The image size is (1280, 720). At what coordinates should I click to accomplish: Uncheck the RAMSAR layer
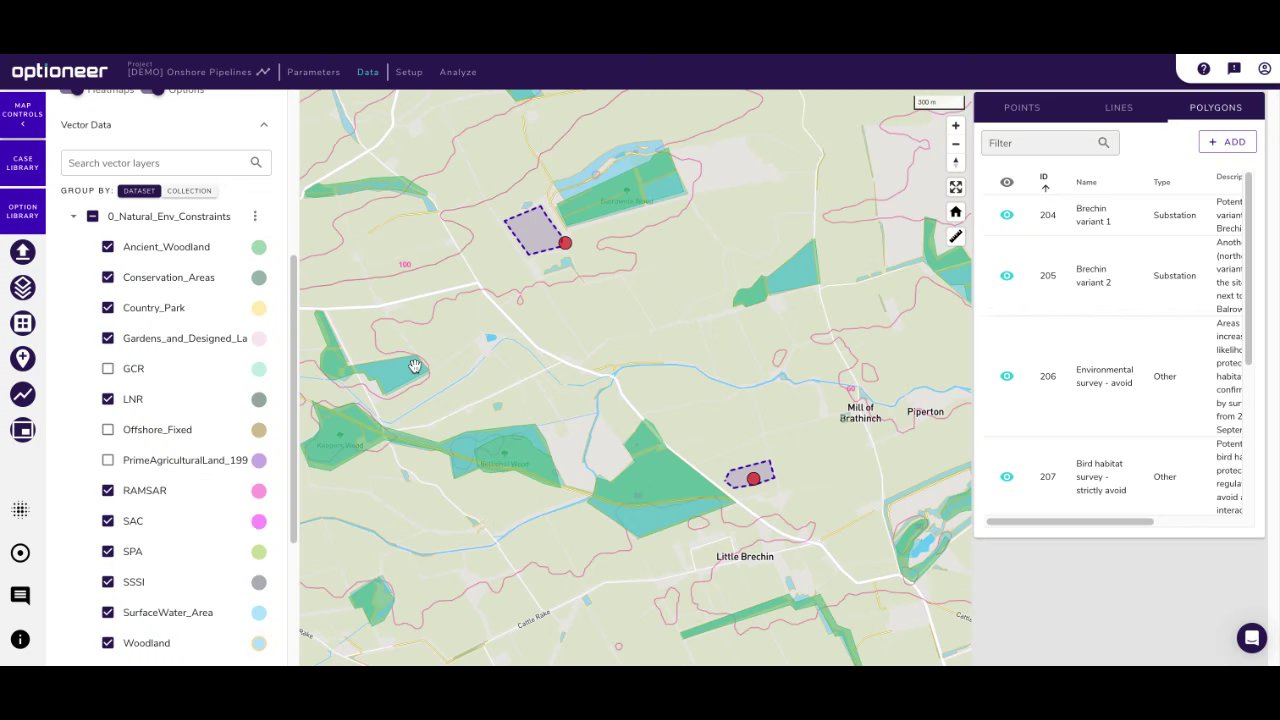108,491
